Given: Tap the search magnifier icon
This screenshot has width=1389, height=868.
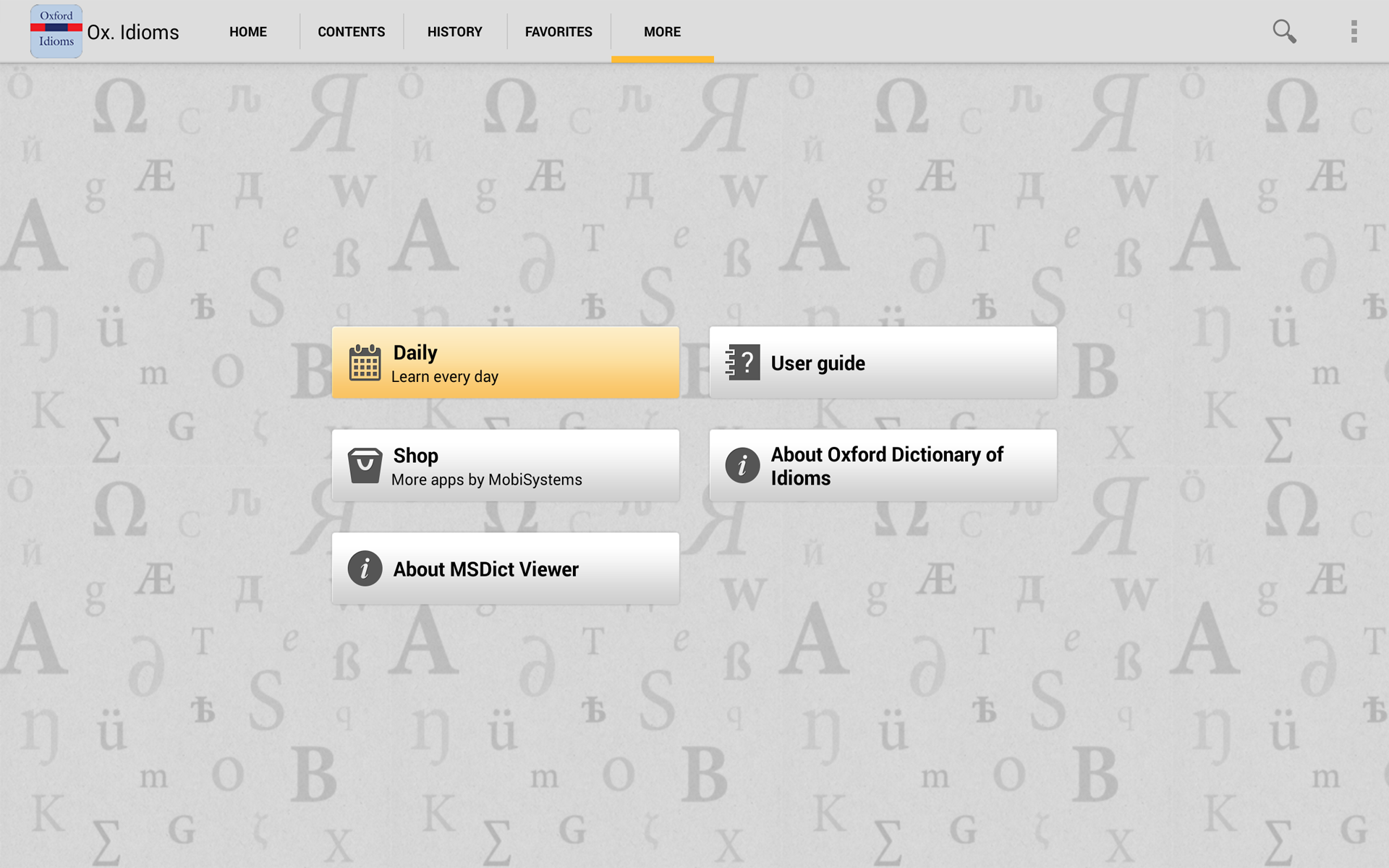Looking at the screenshot, I should point(1284,31).
